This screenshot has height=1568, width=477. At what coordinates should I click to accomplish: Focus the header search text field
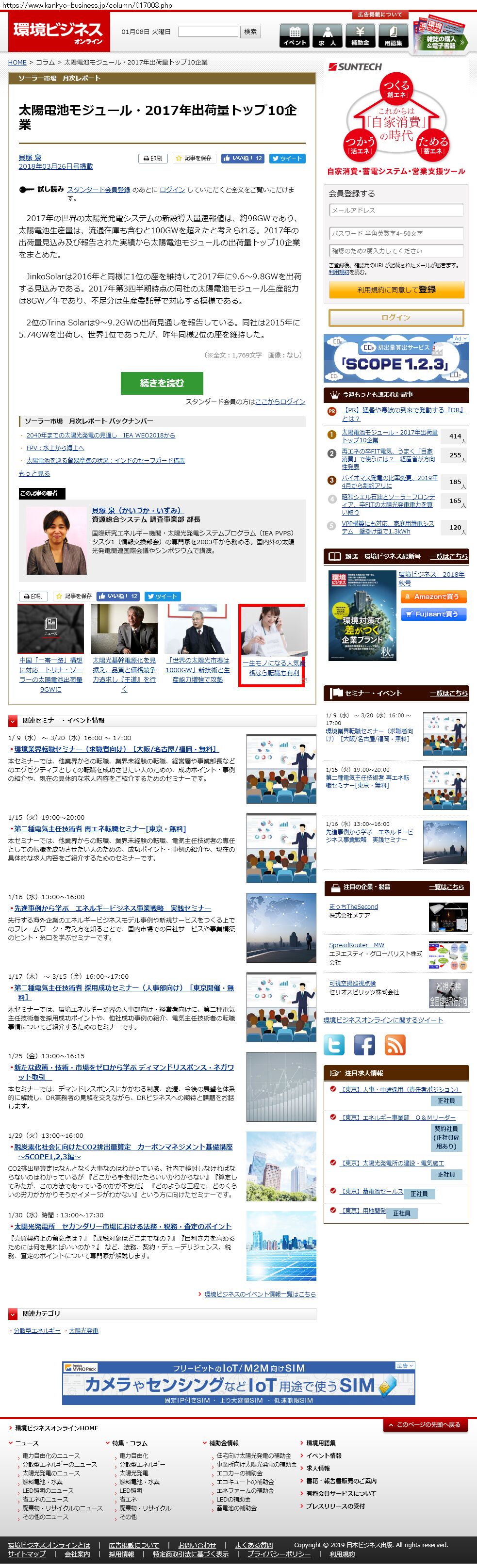[x=208, y=32]
